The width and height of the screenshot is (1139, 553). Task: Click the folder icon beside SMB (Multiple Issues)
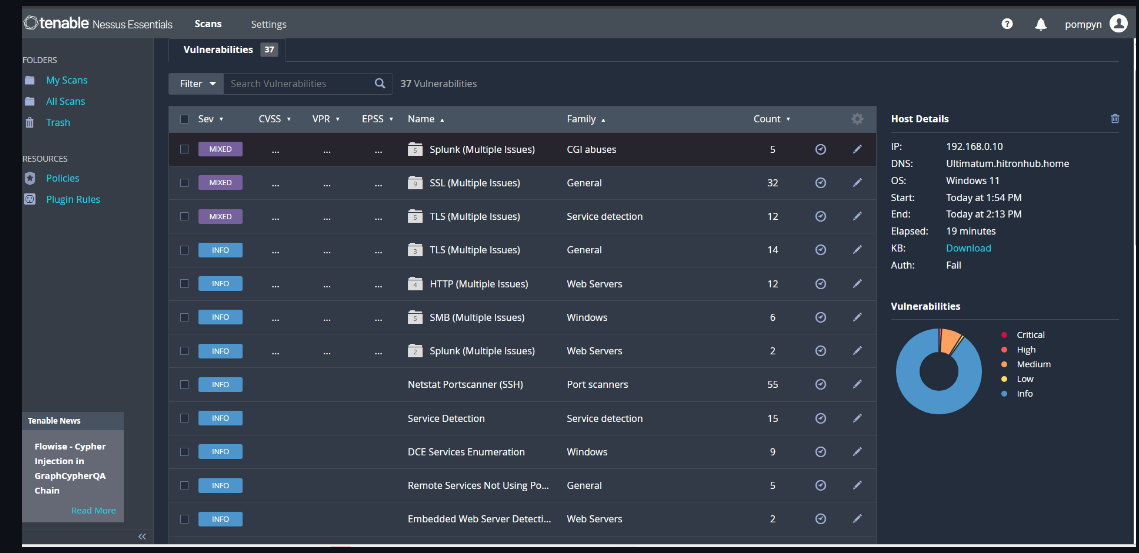click(x=415, y=318)
